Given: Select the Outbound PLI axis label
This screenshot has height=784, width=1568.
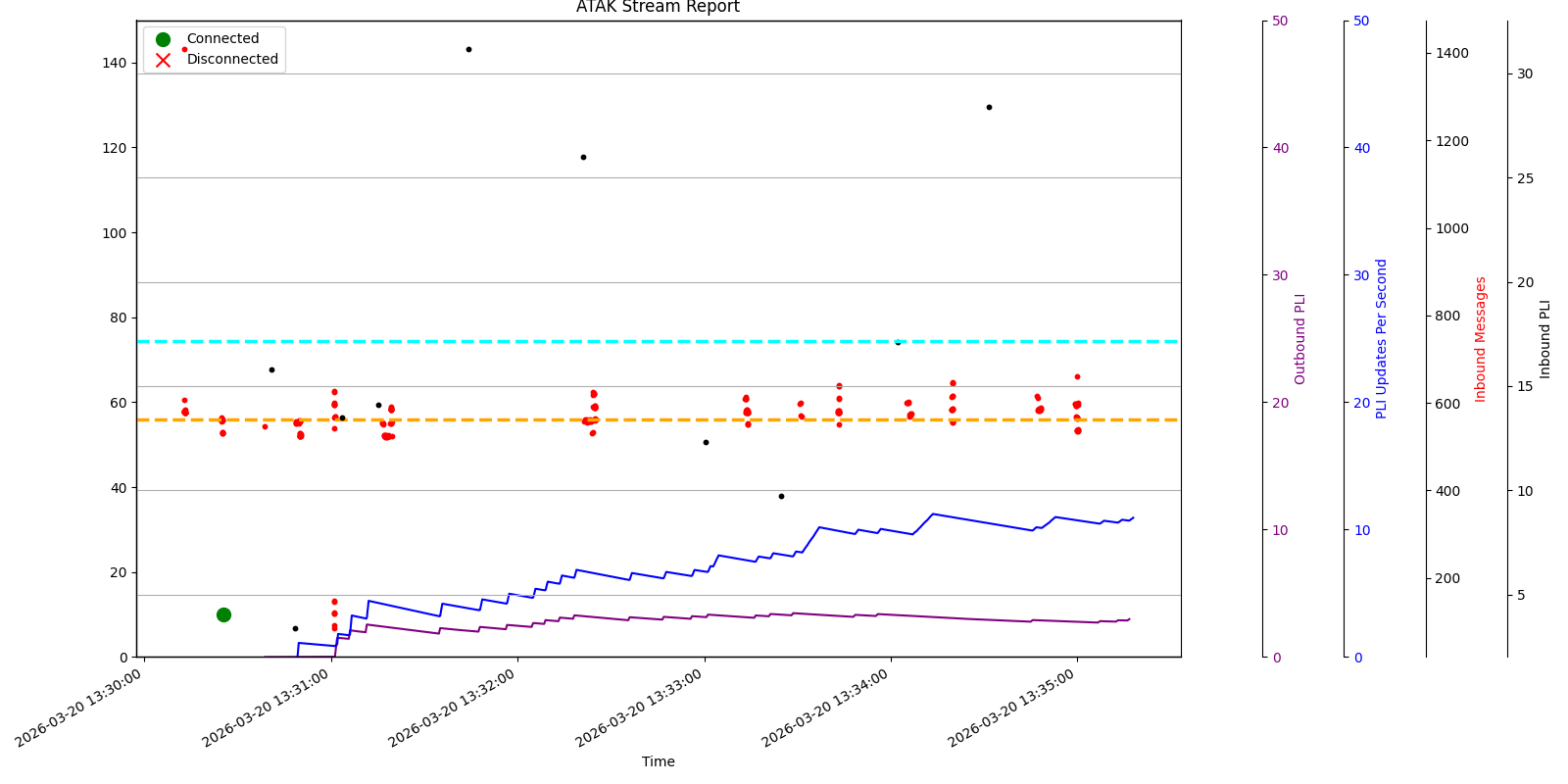Looking at the screenshot, I should pyautogui.click(x=1300, y=338).
